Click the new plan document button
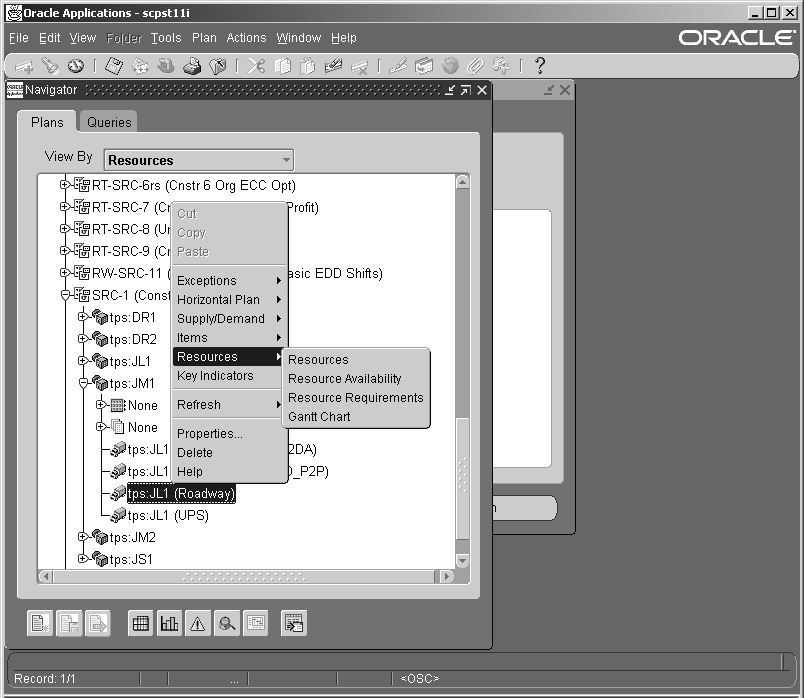Image resolution: width=804 pixels, height=698 pixels. 40,623
